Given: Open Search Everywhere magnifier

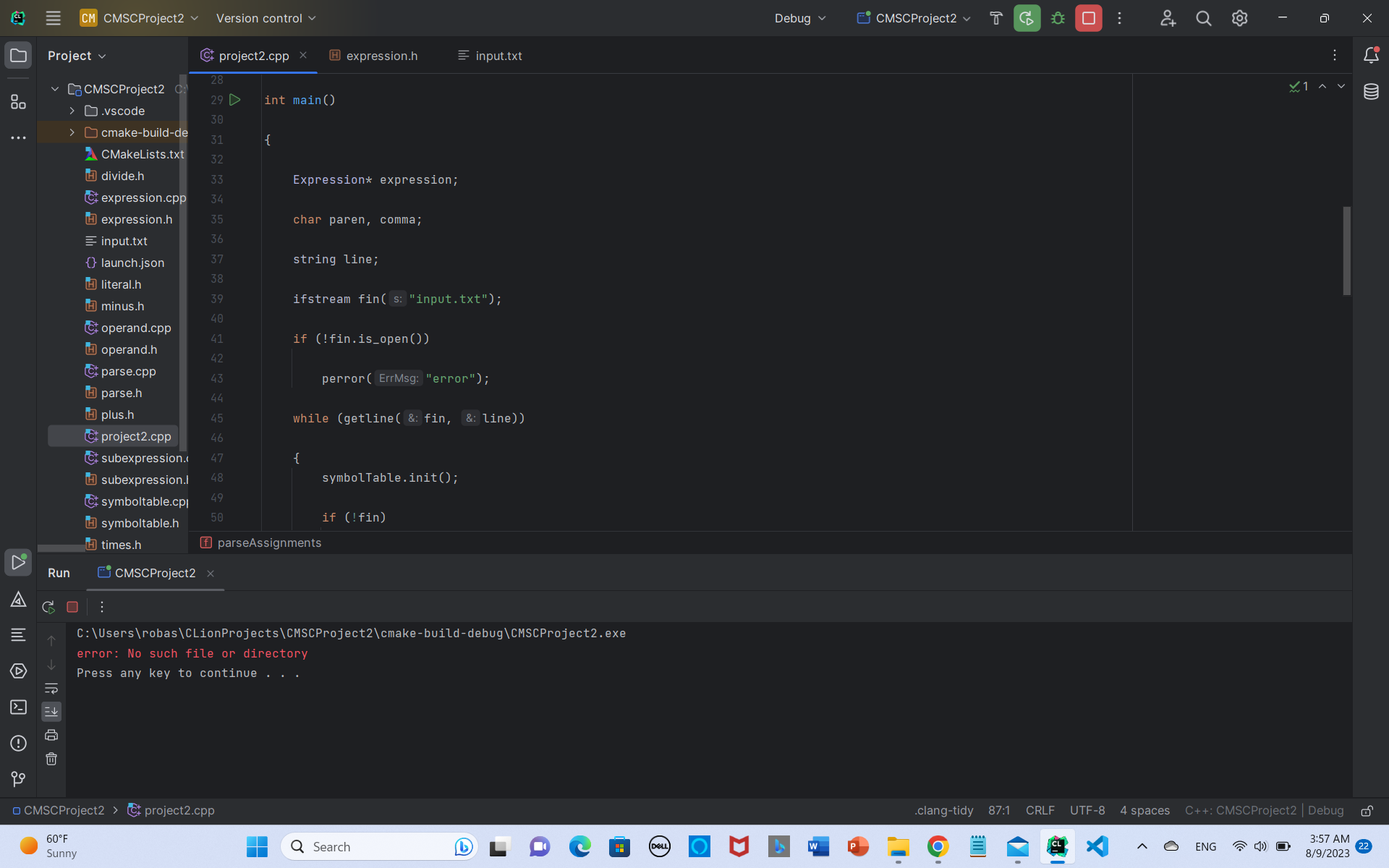Looking at the screenshot, I should 1203,18.
